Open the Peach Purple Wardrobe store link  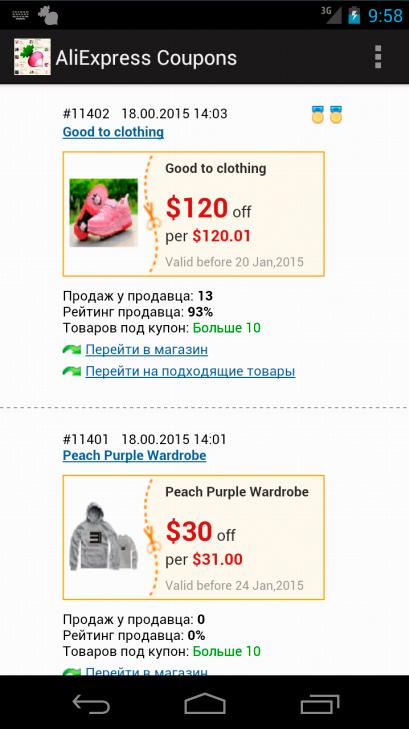134,456
